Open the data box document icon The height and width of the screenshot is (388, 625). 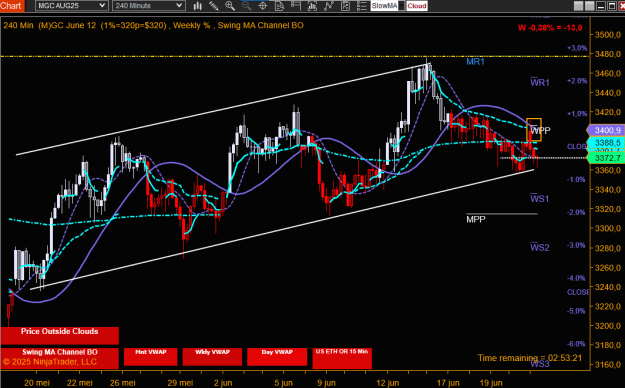click(279, 6)
